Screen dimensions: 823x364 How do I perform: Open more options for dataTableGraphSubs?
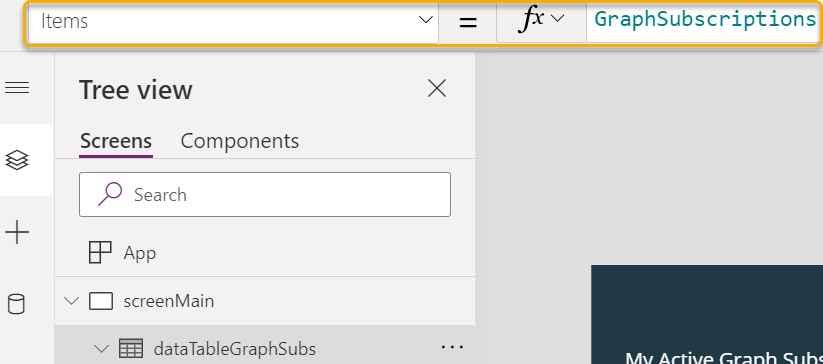pos(452,347)
